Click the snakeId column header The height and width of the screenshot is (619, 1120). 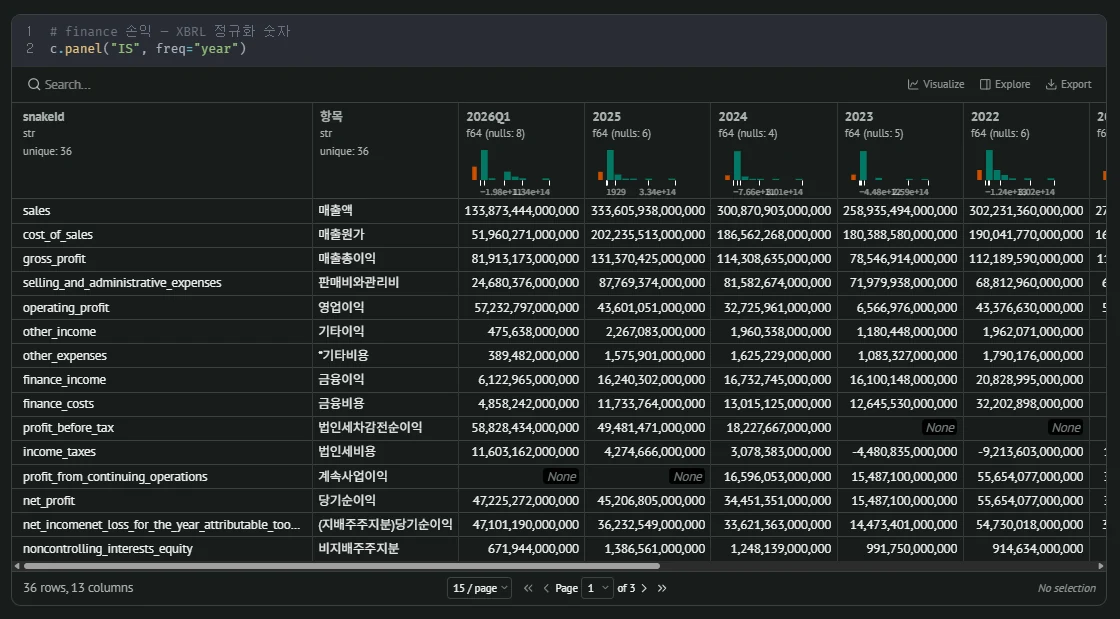coord(44,116)
